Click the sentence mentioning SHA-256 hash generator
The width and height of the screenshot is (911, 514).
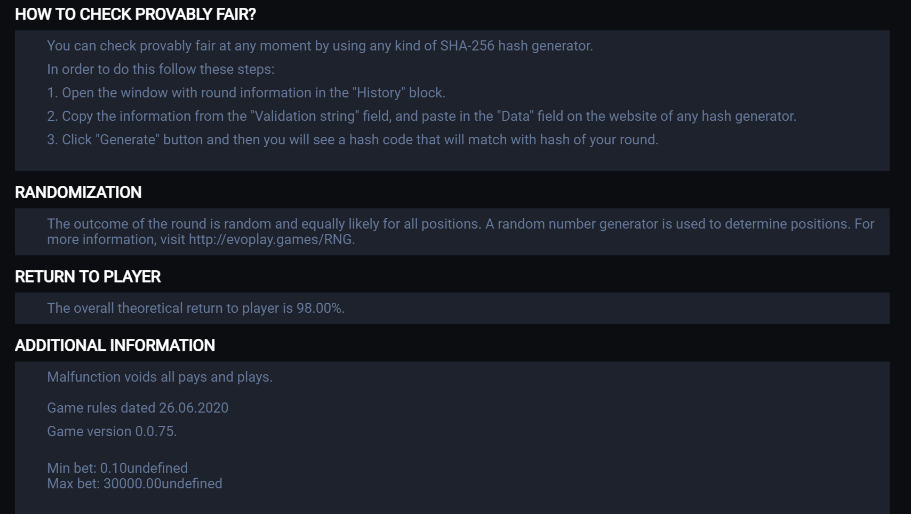(319, 46)
